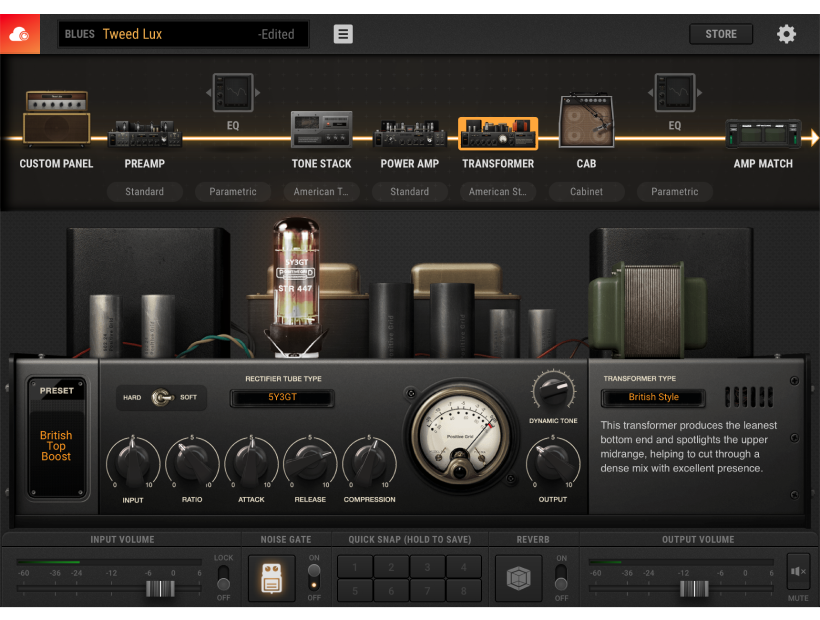Viewport: 820px width, 620px height.
Task: Select the Amp Match module
Action: click(x=763, y=134)
